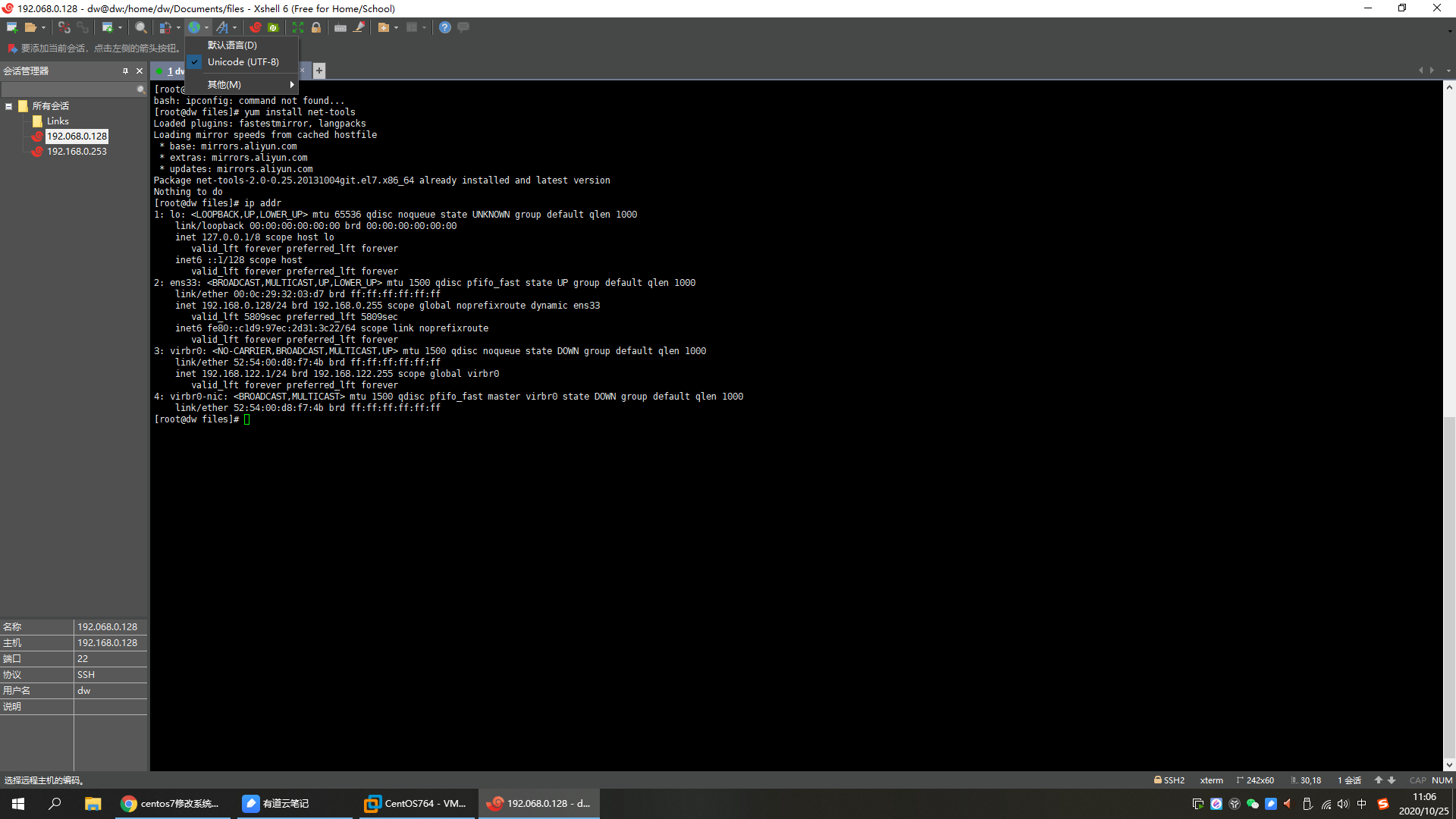Choose 默认语言(D) menu entry

click(x=232, y=45)
